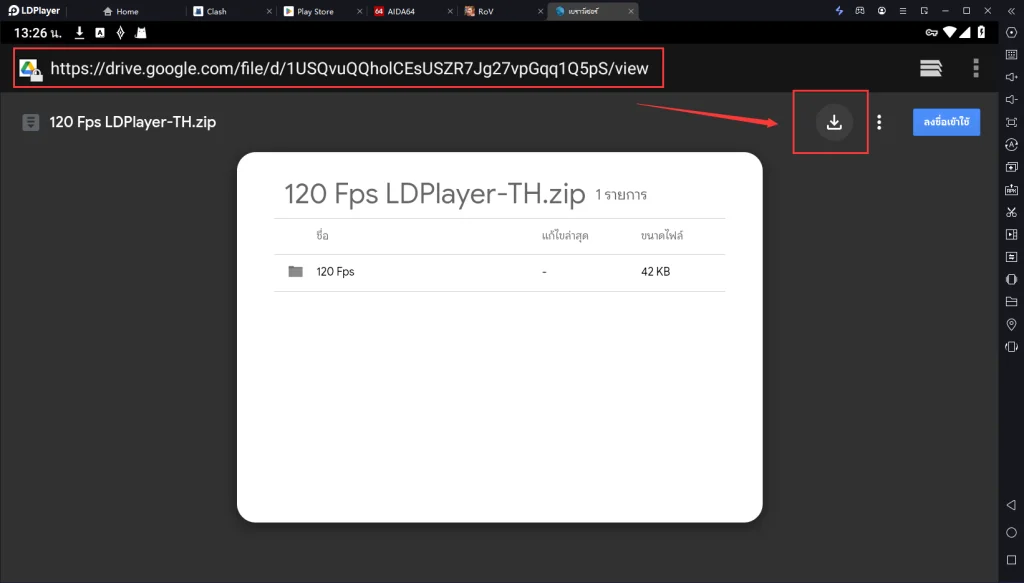Click the ชื่อ name column header
The image size is (1024, 583).
click(x=322, y=236)
